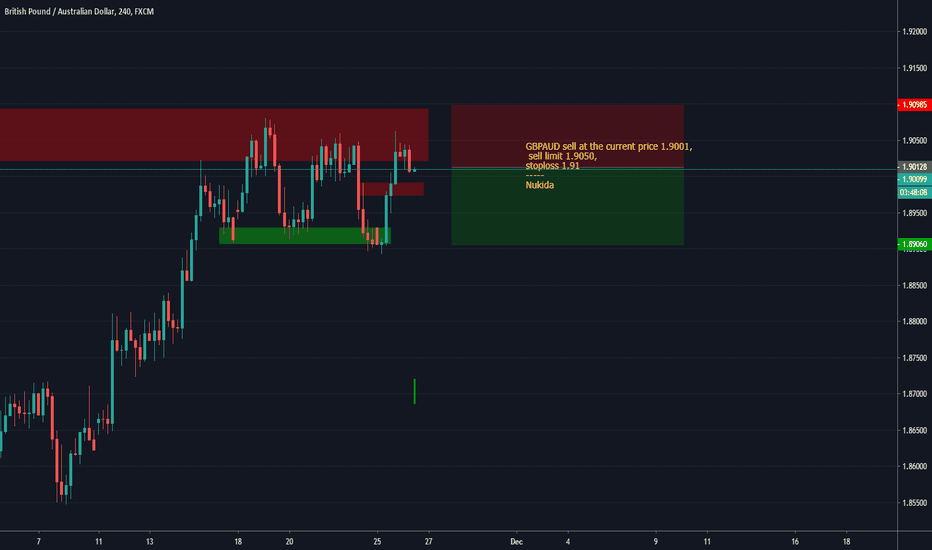
Task: Click the 1.88000 price axis label
Action: click(x=914, y=321)
